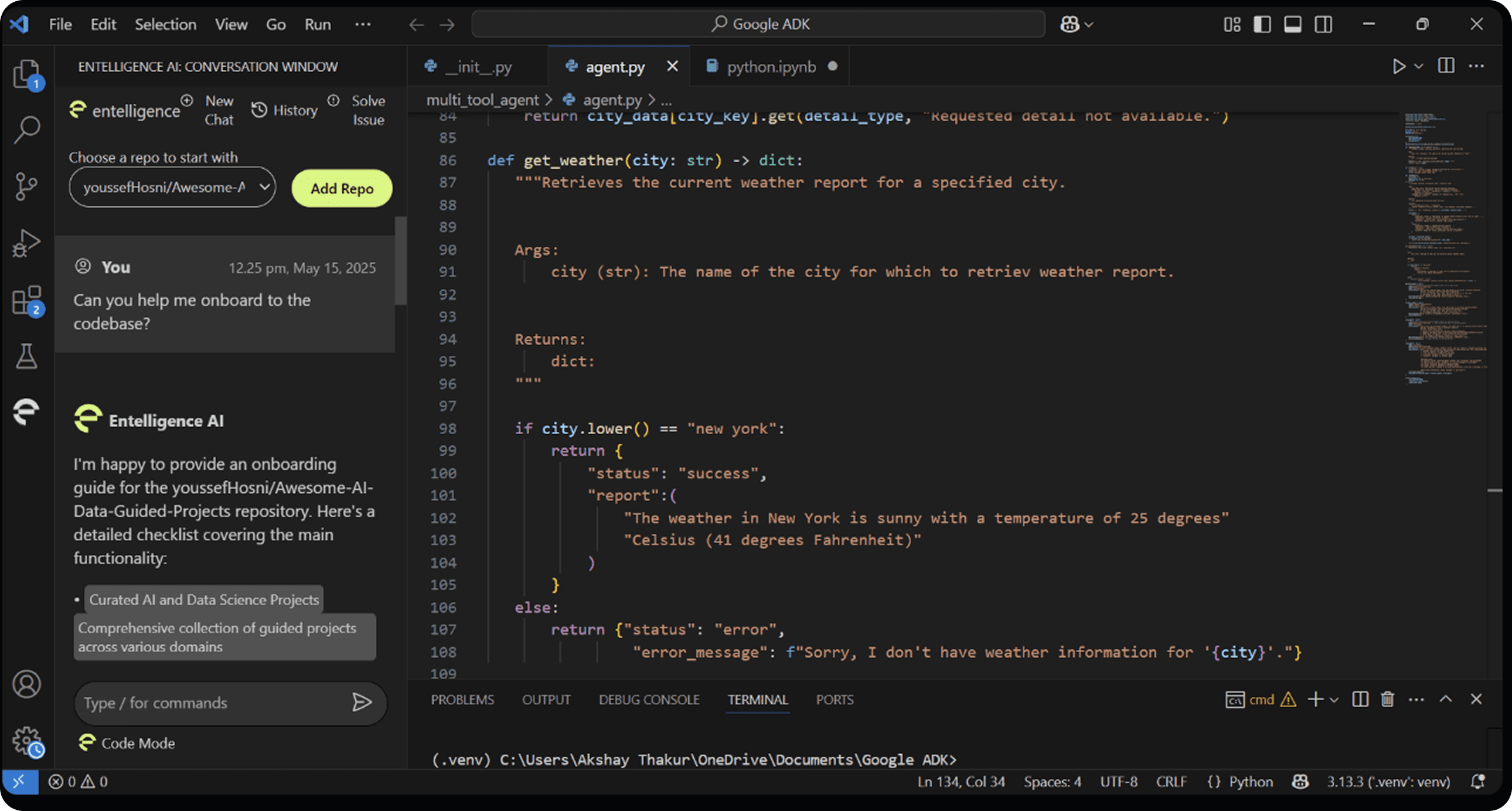Expand the run file dropdown arrow
The height and width of the screenshot is (811, 1512).
[1419, 66]
